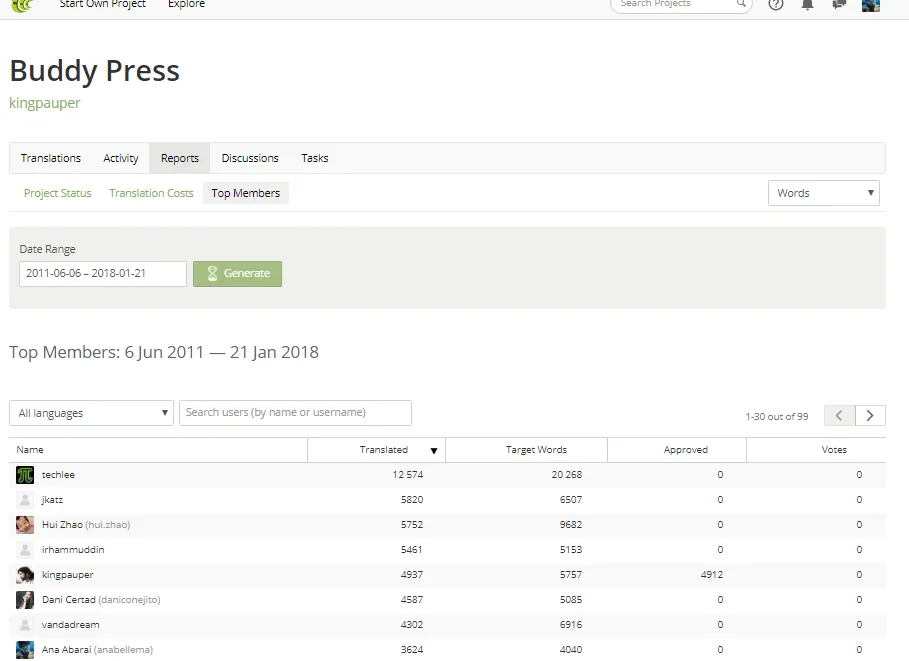The width and height of the screenshot is (909, 661).
Task: Sort by the Votes column header
Action: (834, 450)
